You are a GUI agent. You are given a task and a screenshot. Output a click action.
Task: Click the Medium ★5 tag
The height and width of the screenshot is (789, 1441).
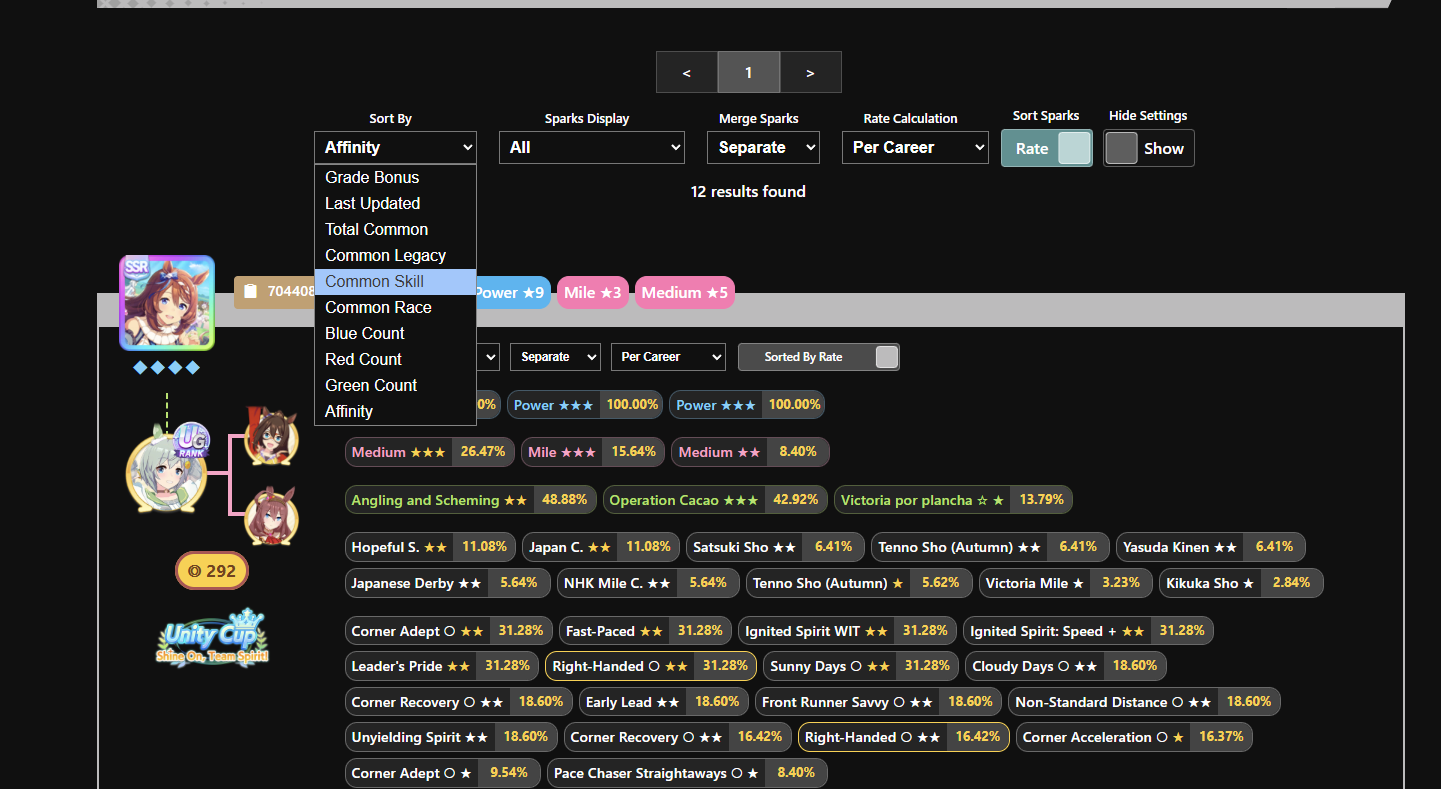pos(685,292)
